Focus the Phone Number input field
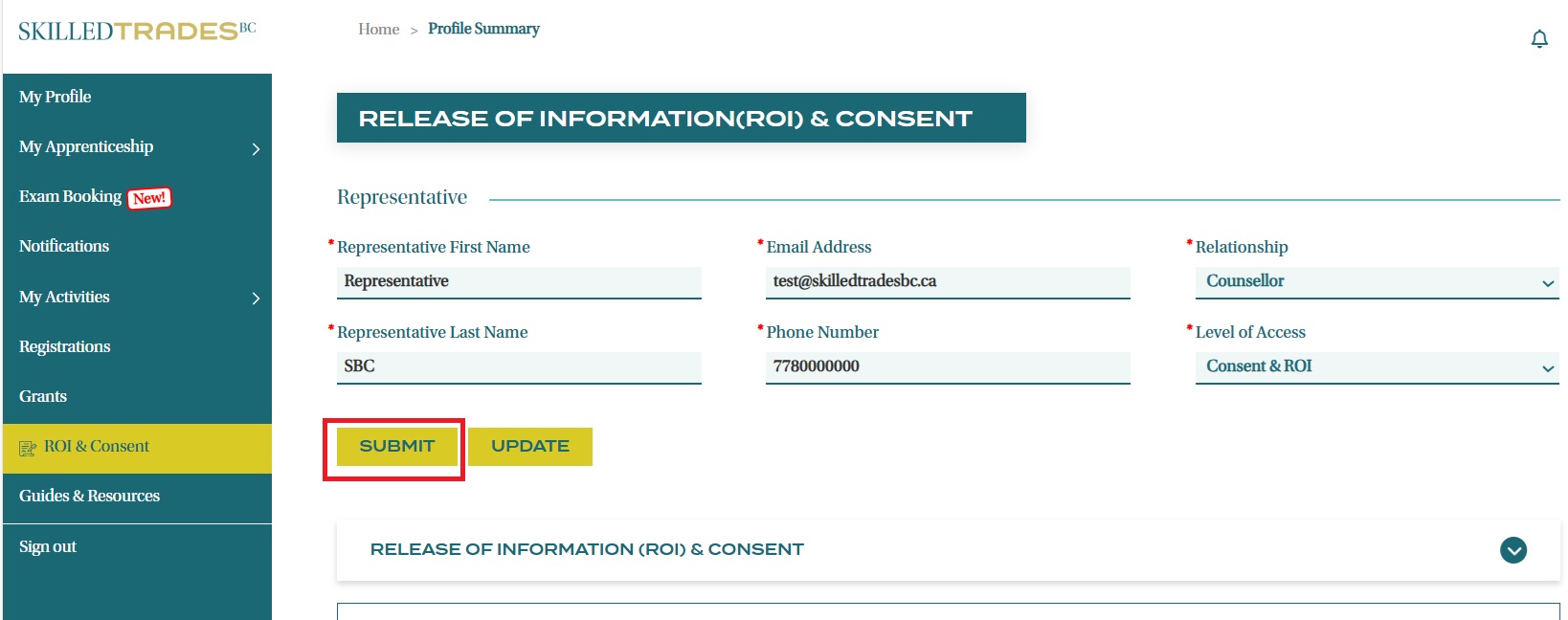This screenshot has height=620, width=1568. tap(948, 366)
